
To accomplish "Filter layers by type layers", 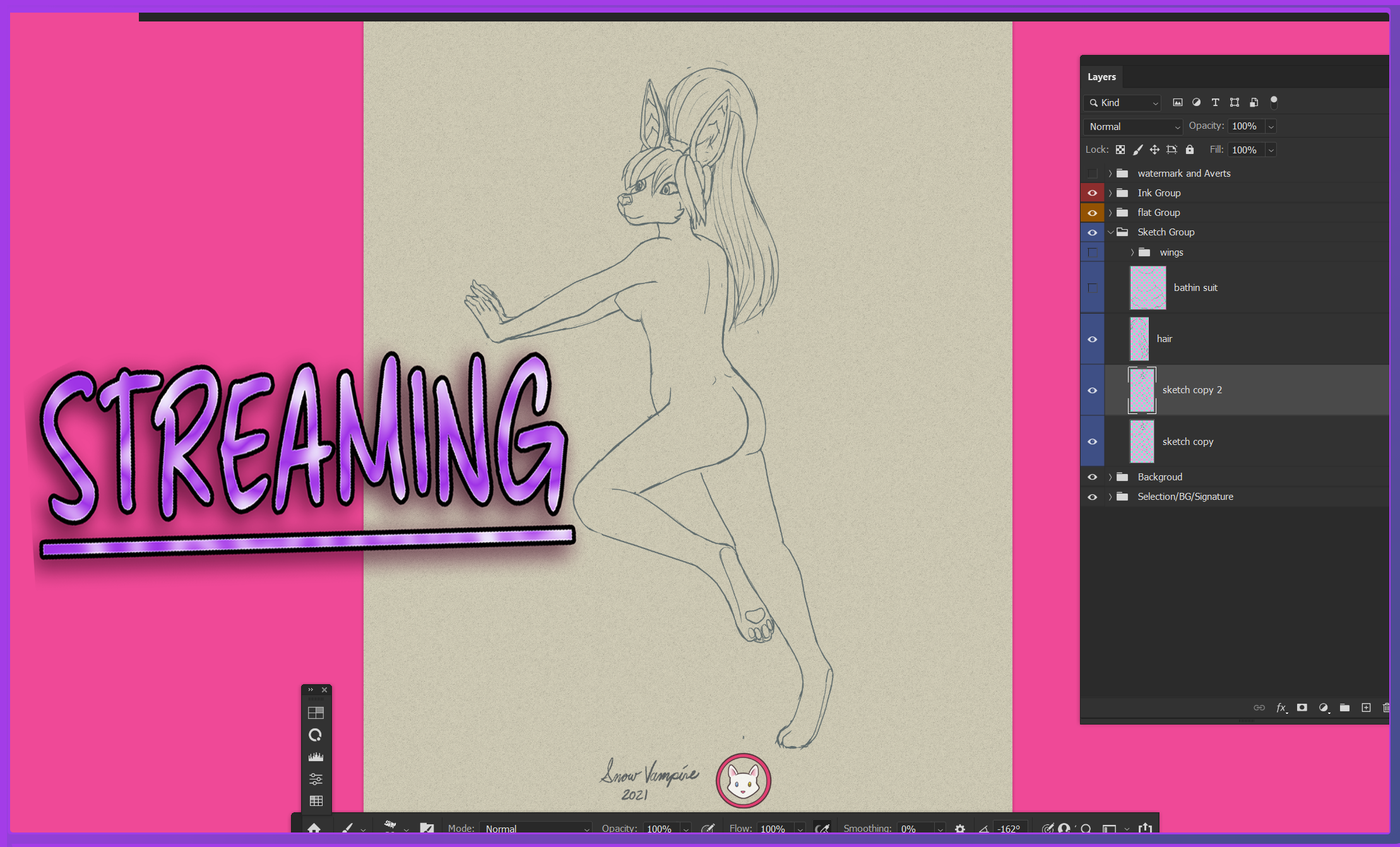I will coord(1215,102).
